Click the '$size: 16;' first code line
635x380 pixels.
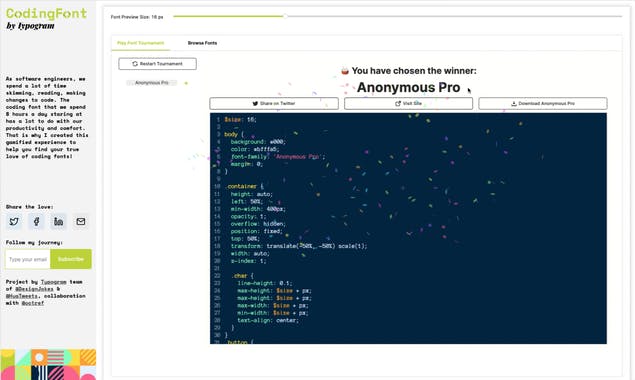241,120
